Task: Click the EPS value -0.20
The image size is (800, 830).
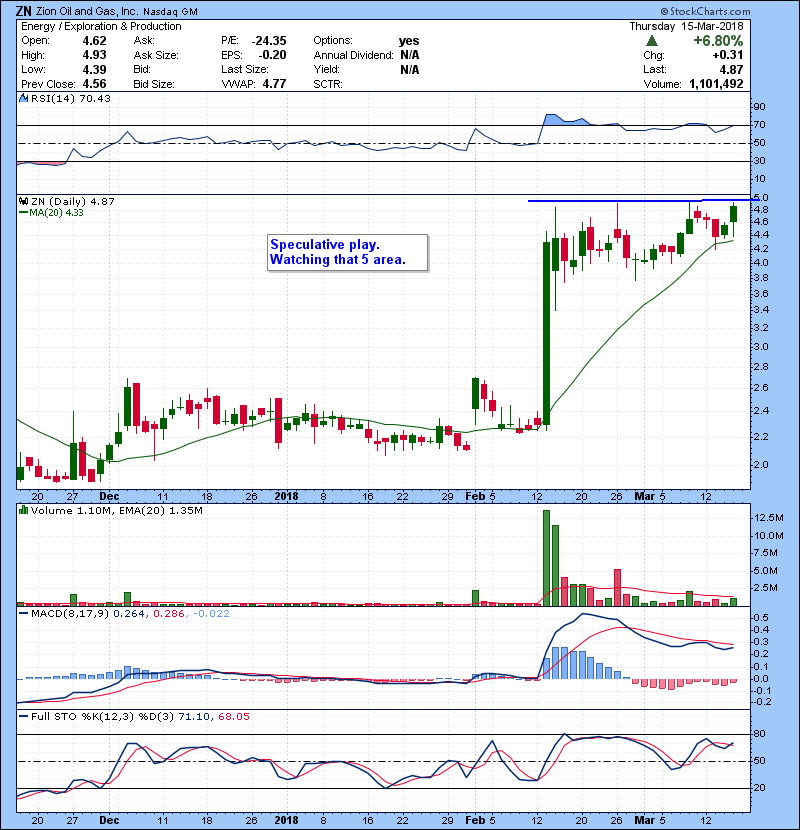Action: (x=272, y=55)
